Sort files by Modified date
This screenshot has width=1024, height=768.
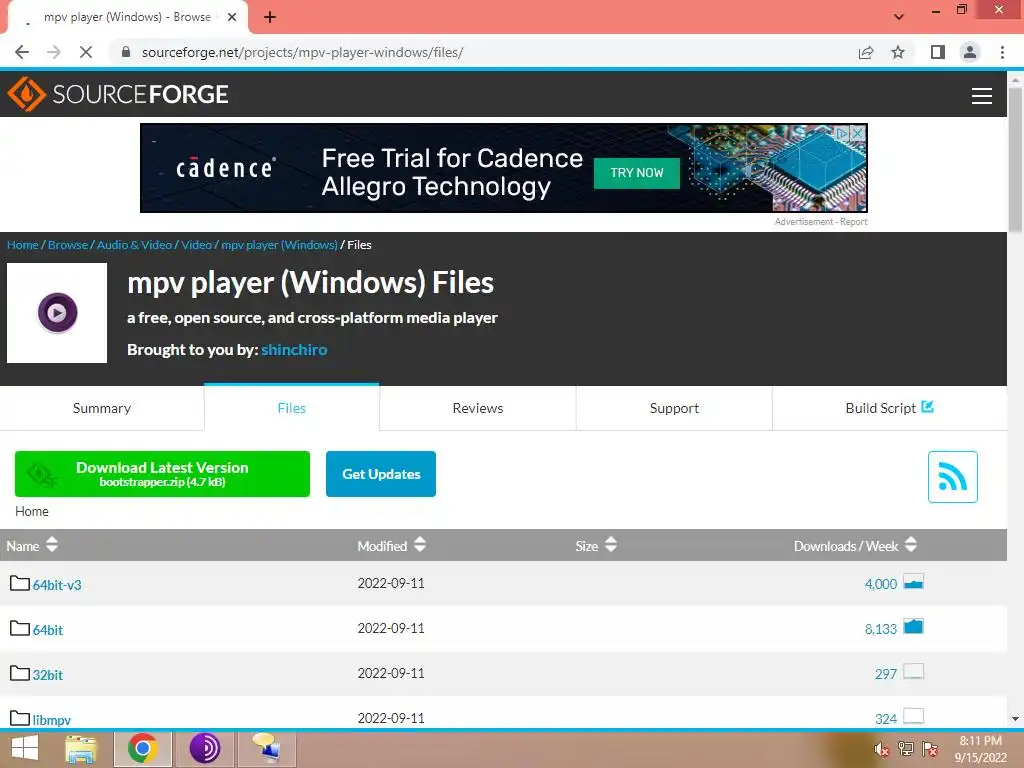pyautogui.click(x=391, y=545)
